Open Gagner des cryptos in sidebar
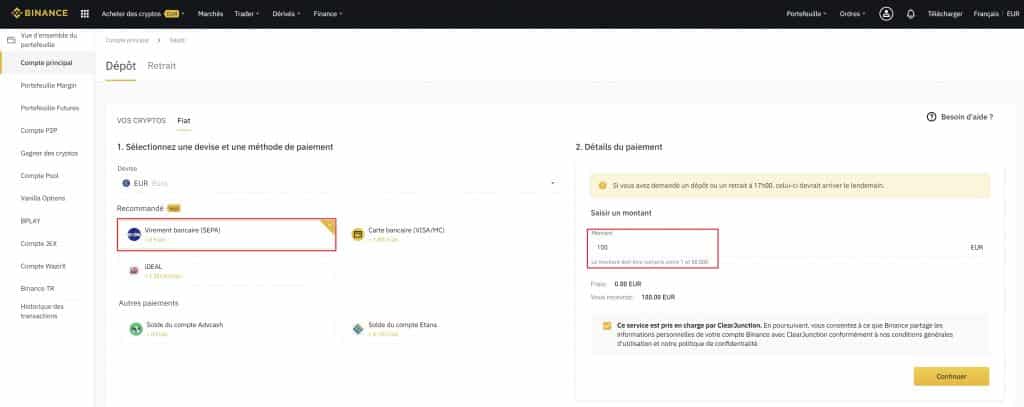Viewport: 1024px width, 407px height. point(49,153)
